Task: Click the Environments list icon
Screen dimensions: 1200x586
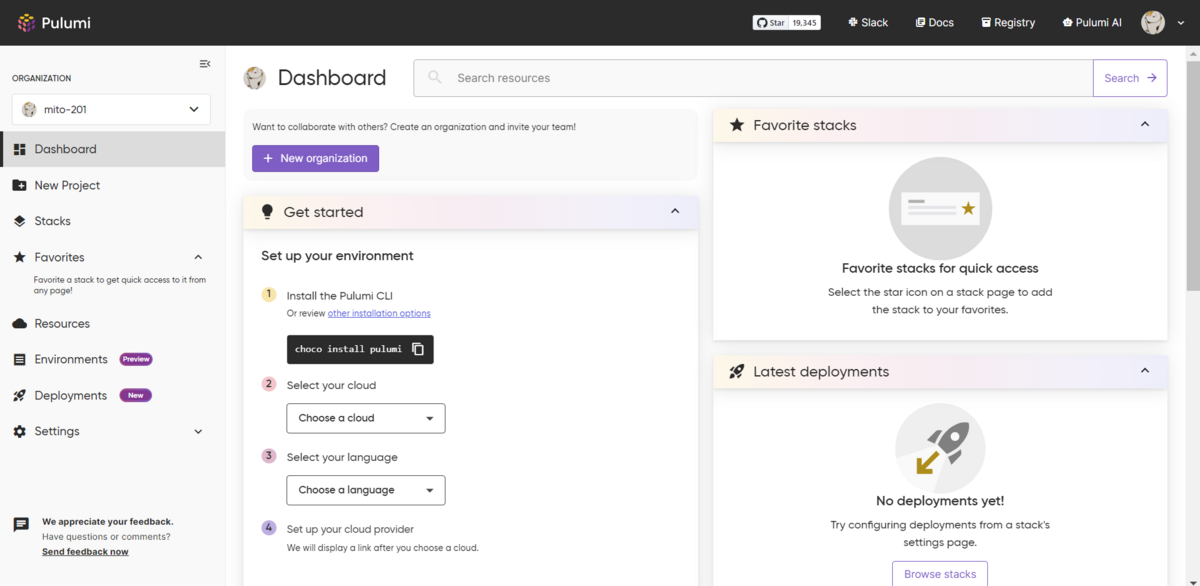Action: pos(19,359)
